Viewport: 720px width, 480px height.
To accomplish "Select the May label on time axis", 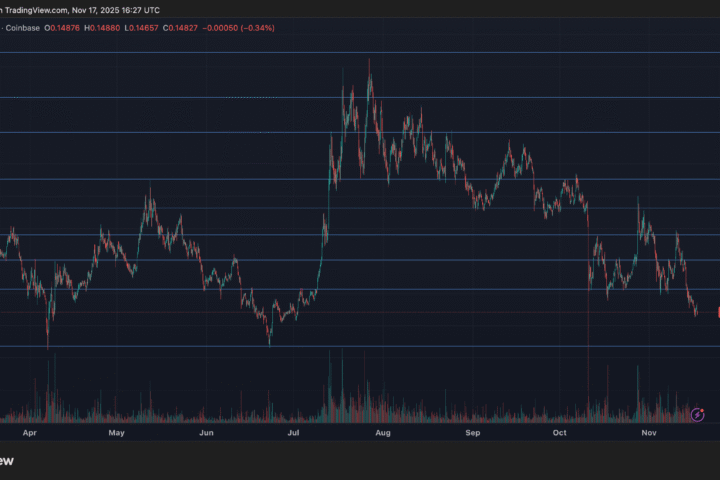I will 117,434.
